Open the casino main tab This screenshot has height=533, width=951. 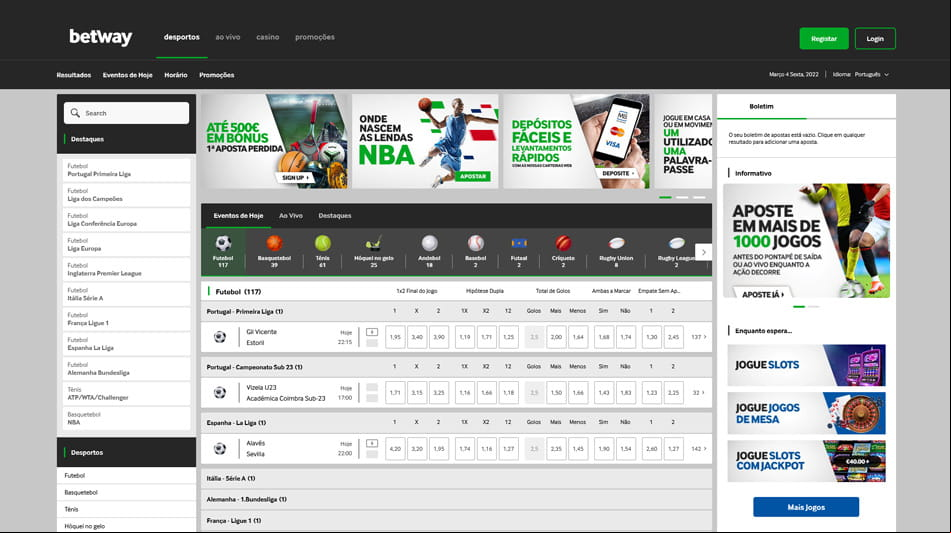267,37
